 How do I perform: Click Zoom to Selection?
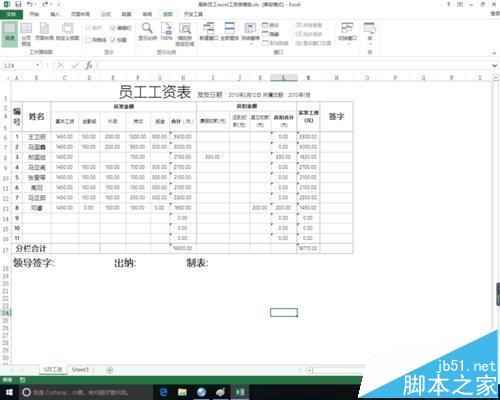coord(185,34)
